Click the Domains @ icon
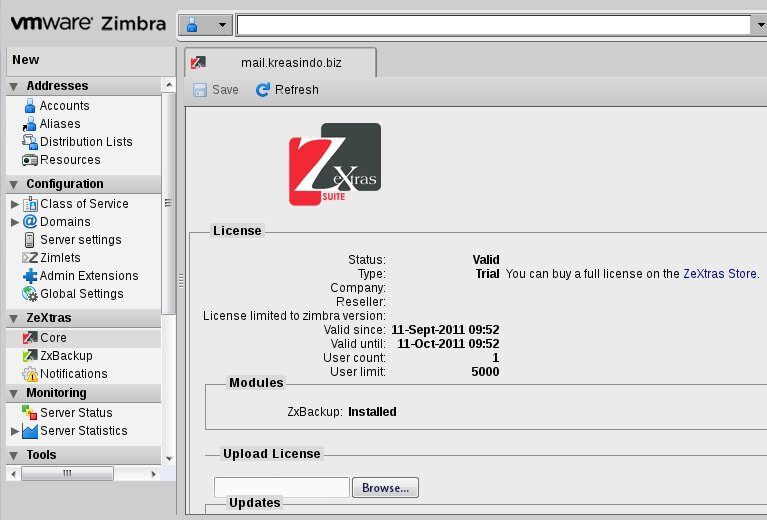The image size is (767, 520). 30,222
